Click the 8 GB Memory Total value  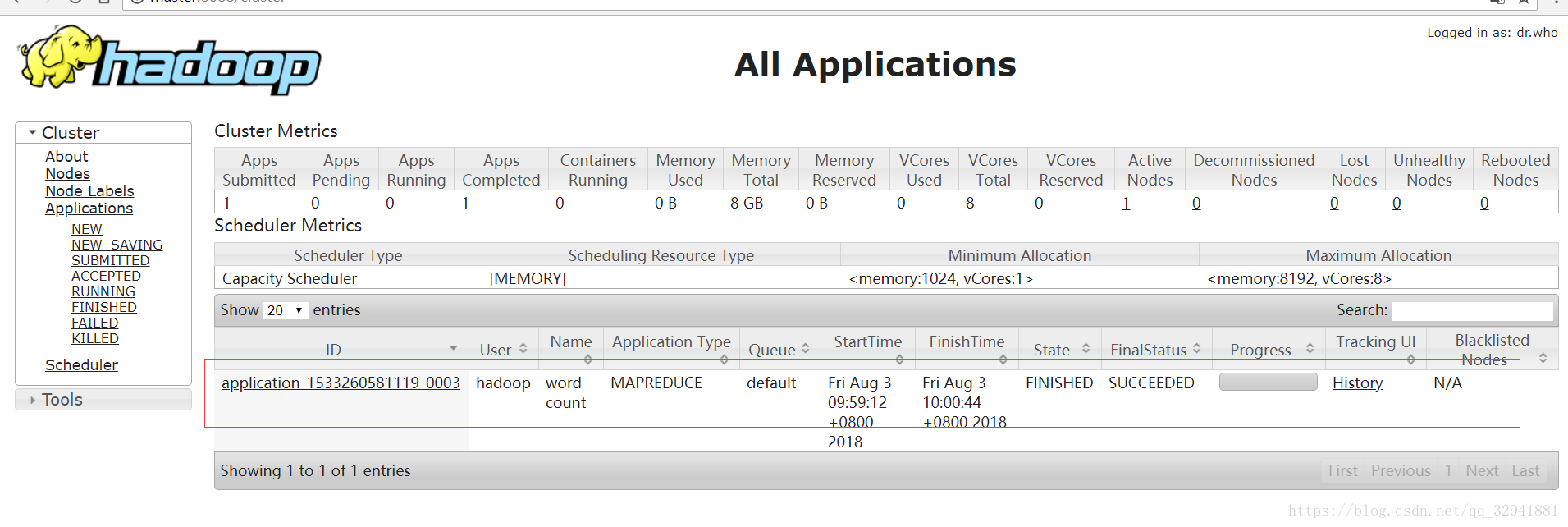tap(747, 203)
